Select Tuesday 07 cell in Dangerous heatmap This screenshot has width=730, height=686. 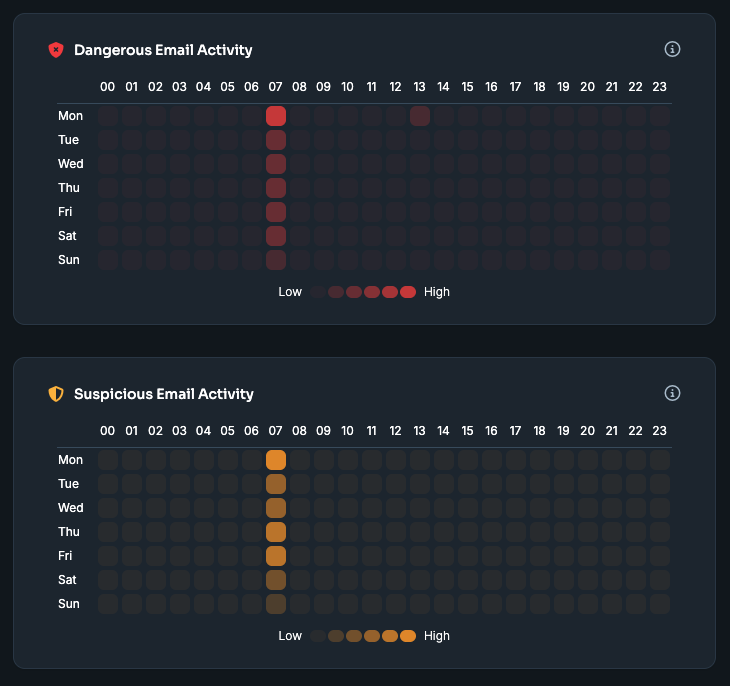tap(276, 140)
